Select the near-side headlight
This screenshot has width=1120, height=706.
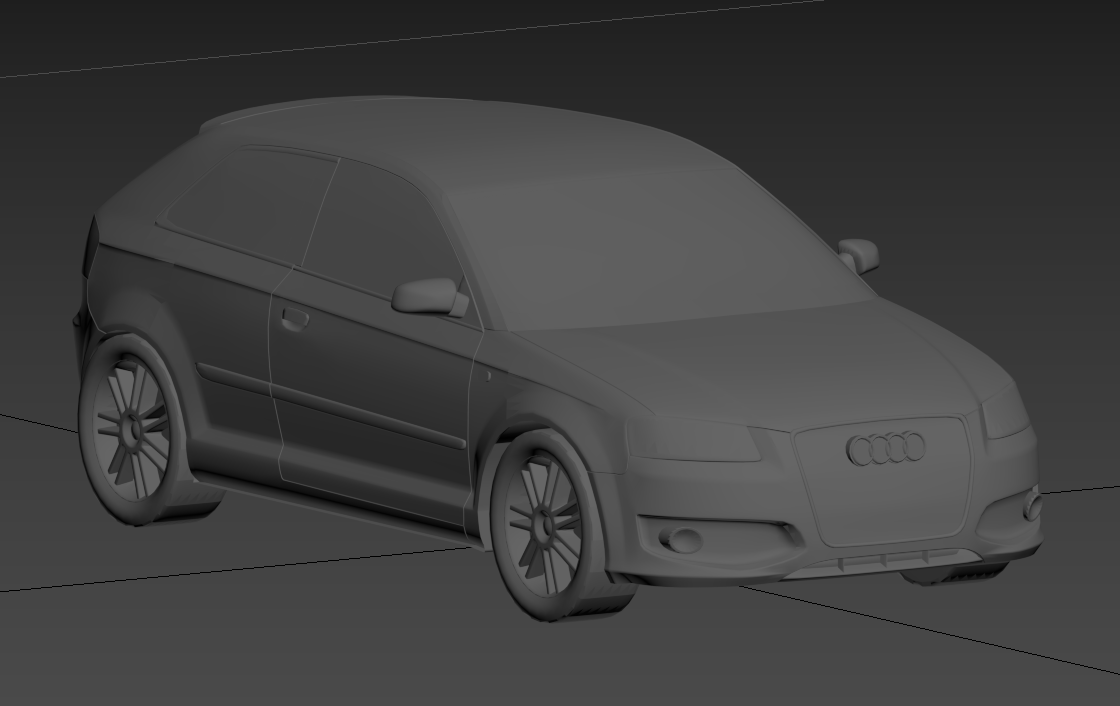click(x=693, y=439)
